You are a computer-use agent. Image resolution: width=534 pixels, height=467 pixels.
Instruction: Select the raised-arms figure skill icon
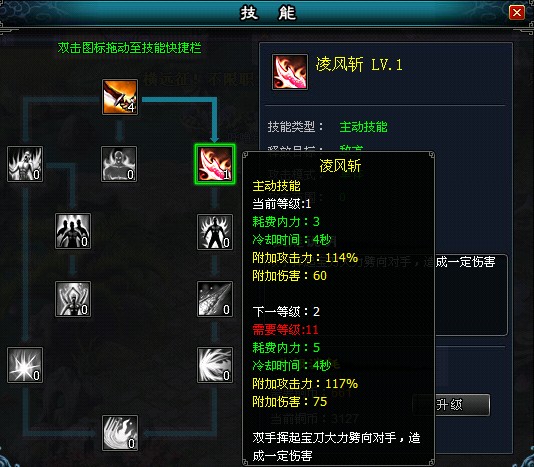point(73,299)
